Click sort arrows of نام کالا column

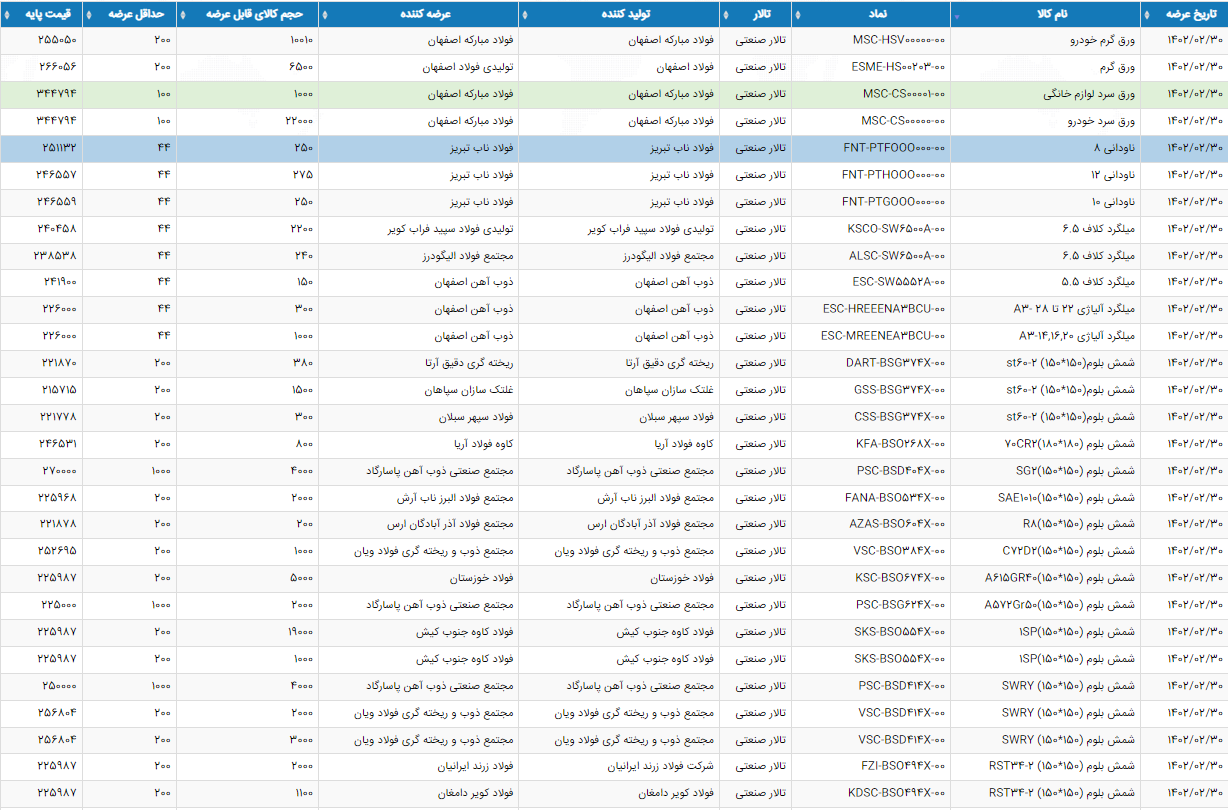[959, 15]
